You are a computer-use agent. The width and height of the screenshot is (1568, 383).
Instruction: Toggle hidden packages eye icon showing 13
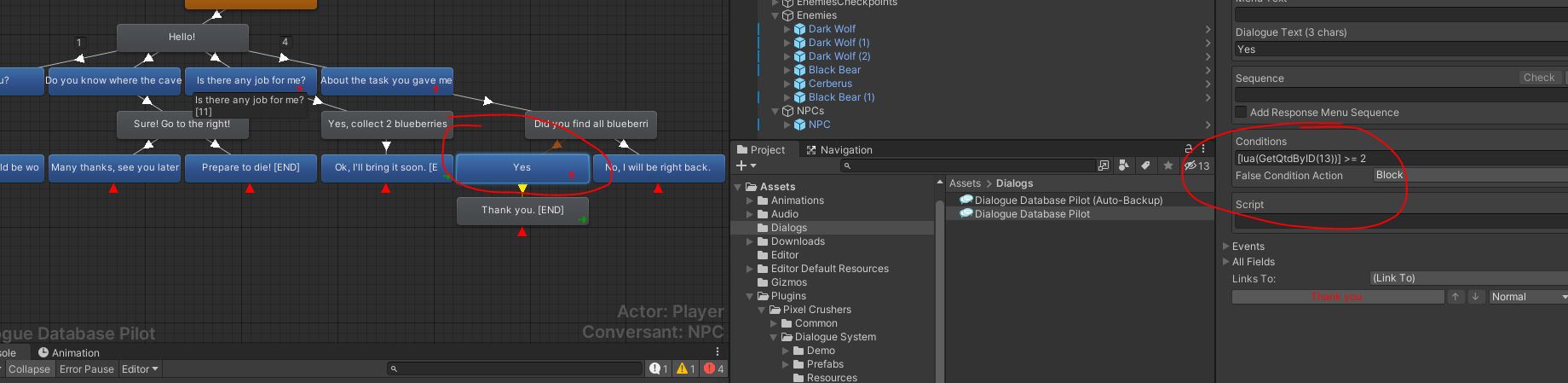pos(1196,165)
